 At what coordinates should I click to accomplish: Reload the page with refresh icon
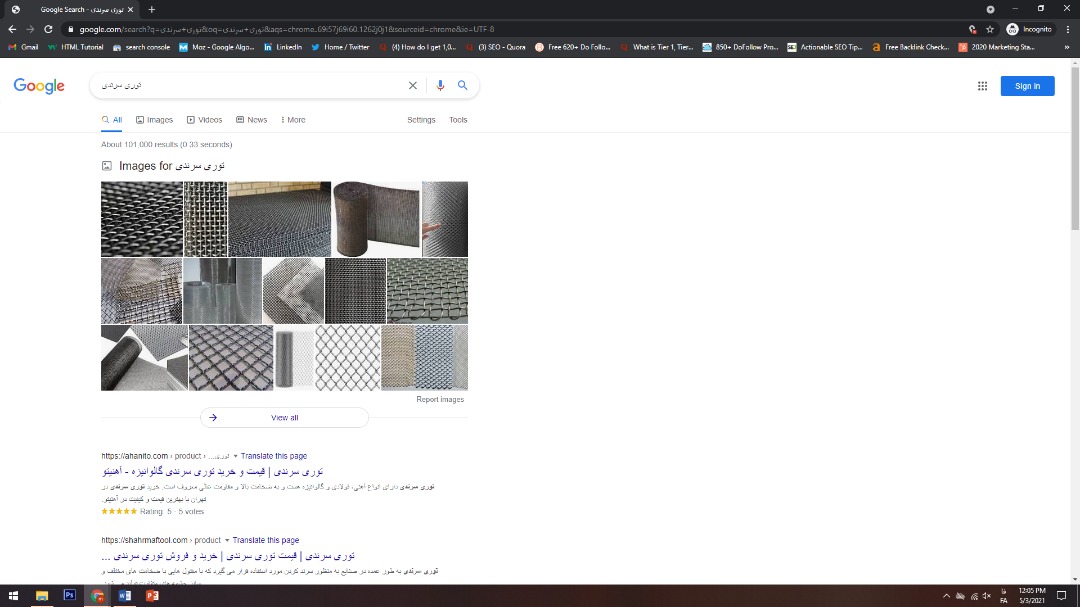click(48, 29)
